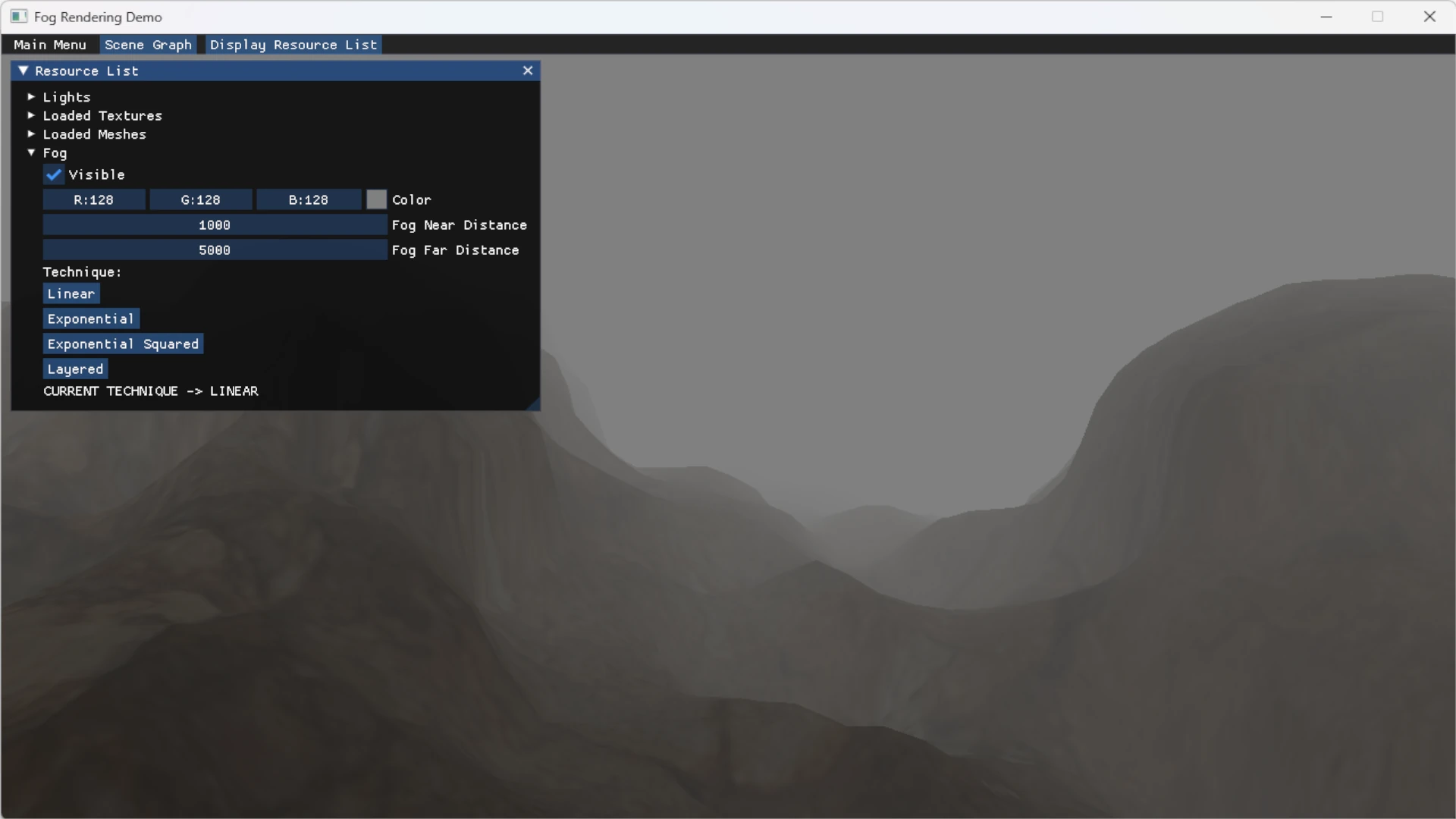The image size is (1456, 819).
Task: Expand the Lights tree node
Action: (31, 97)
